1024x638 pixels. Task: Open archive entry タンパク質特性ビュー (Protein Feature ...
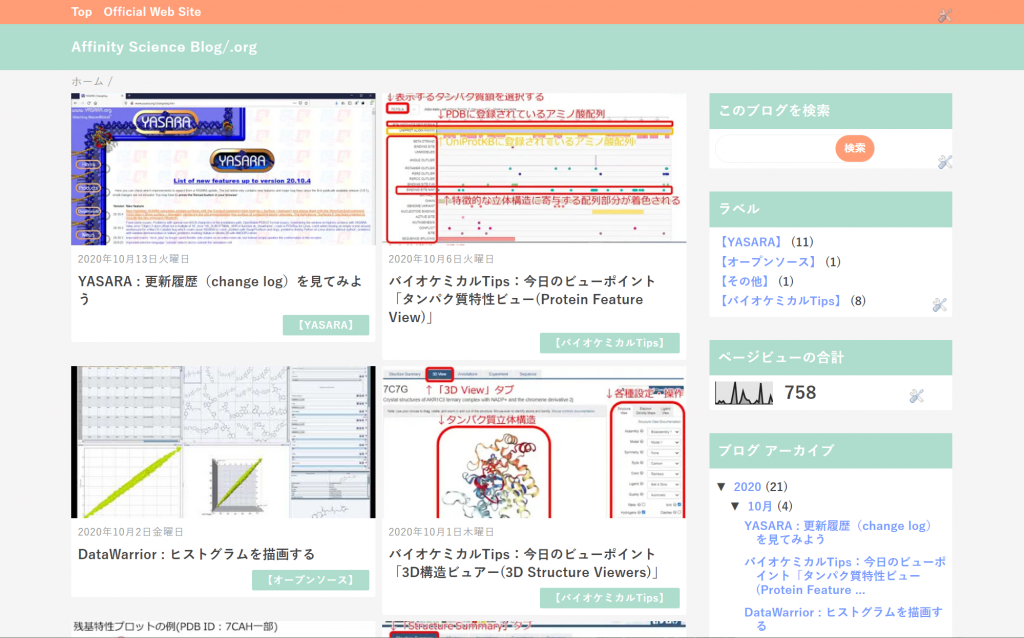844,575
